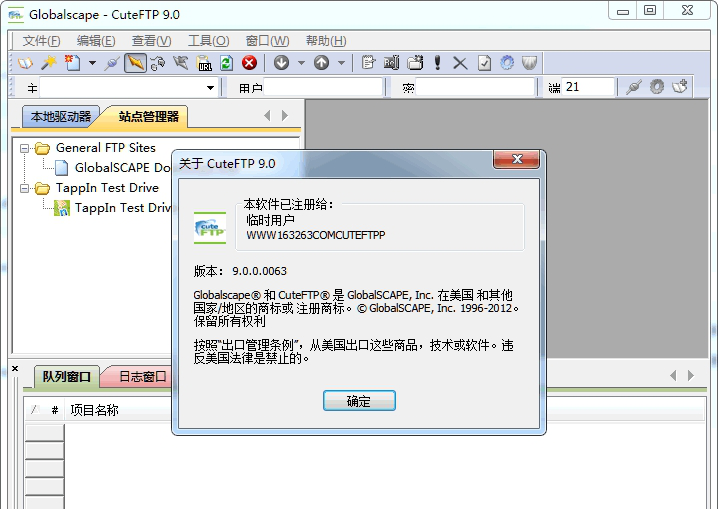Close the bottom queue pane via X
Image resolution: width=718 pixels, height=529 pixels.
tap(15, 368)
